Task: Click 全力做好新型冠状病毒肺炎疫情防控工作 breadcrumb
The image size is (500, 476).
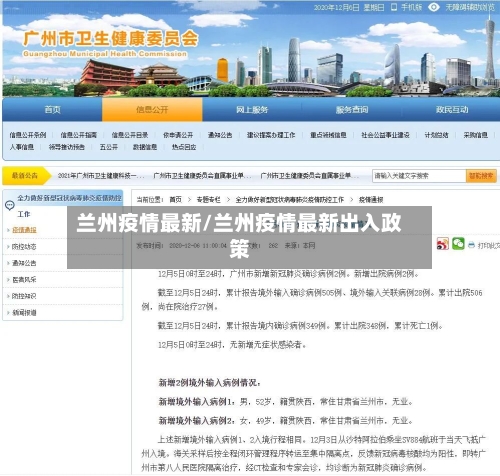Action: (x=290, y=200)
